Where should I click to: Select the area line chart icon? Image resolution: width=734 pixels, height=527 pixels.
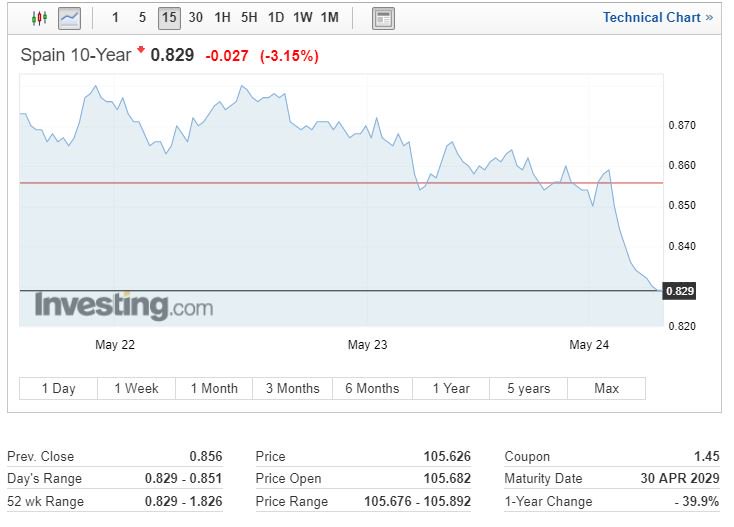(x=69, y=19)
